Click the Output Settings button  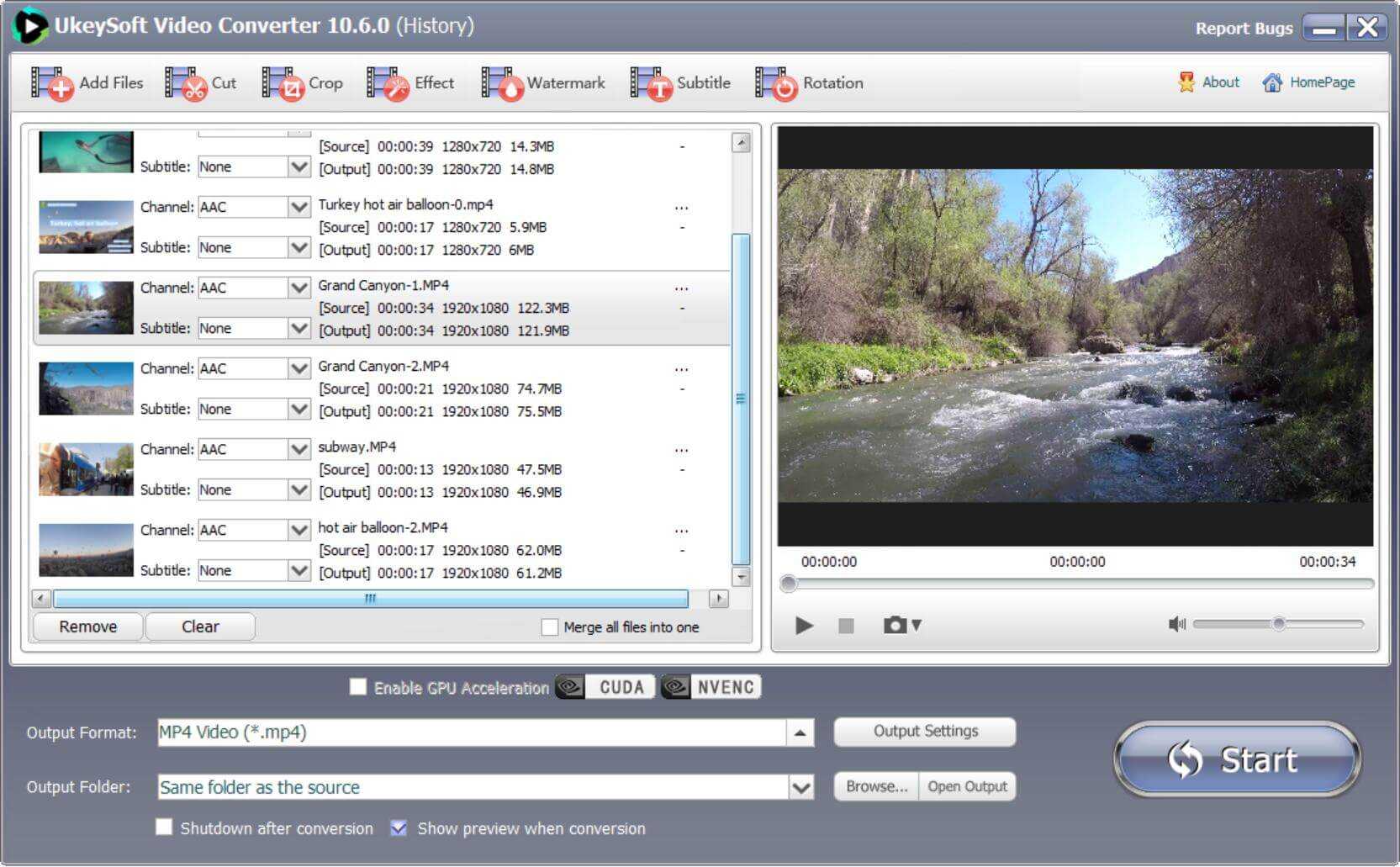point(925,732)
